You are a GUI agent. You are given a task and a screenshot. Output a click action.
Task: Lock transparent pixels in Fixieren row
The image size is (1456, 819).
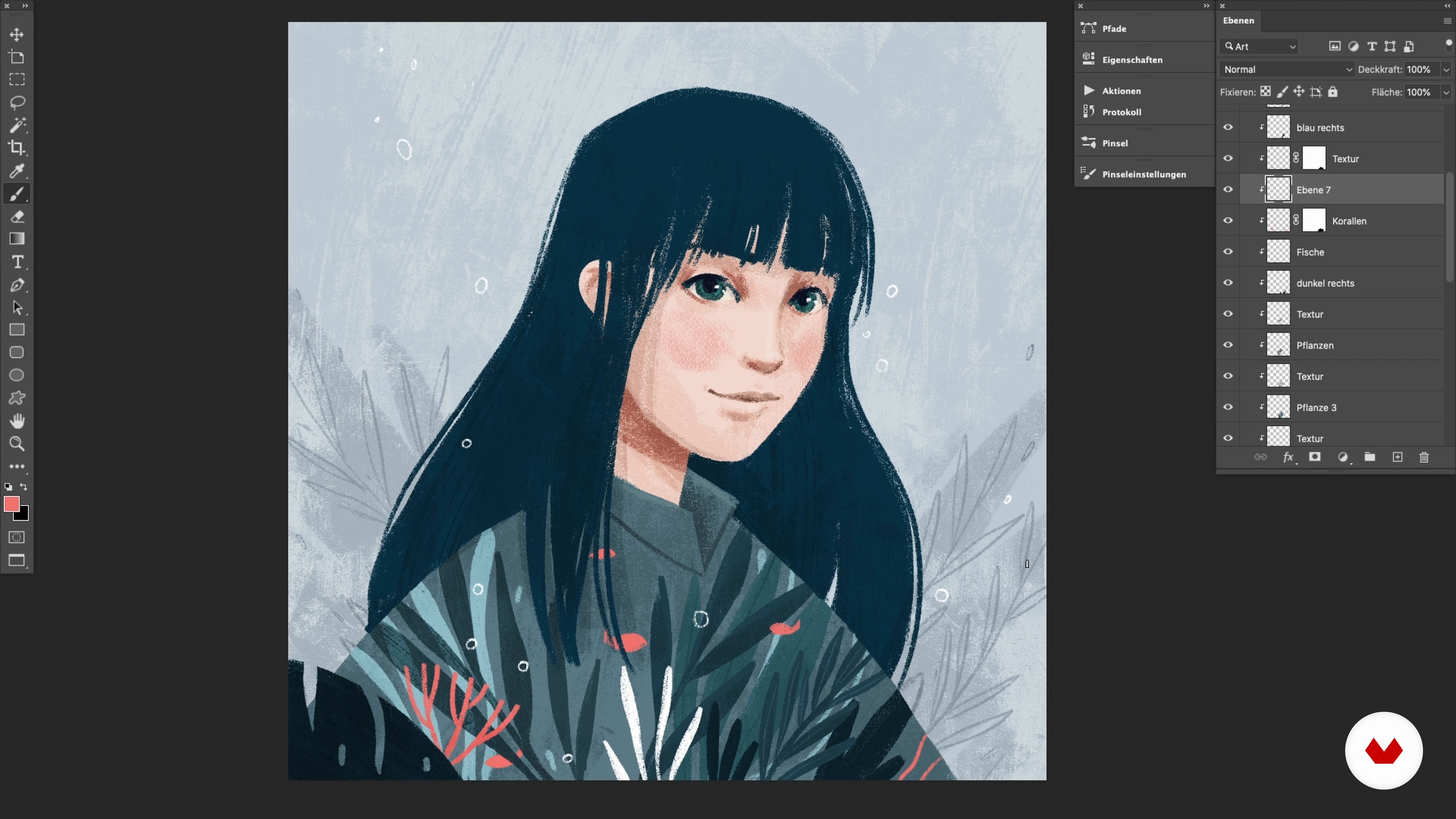click(1266, 91)
